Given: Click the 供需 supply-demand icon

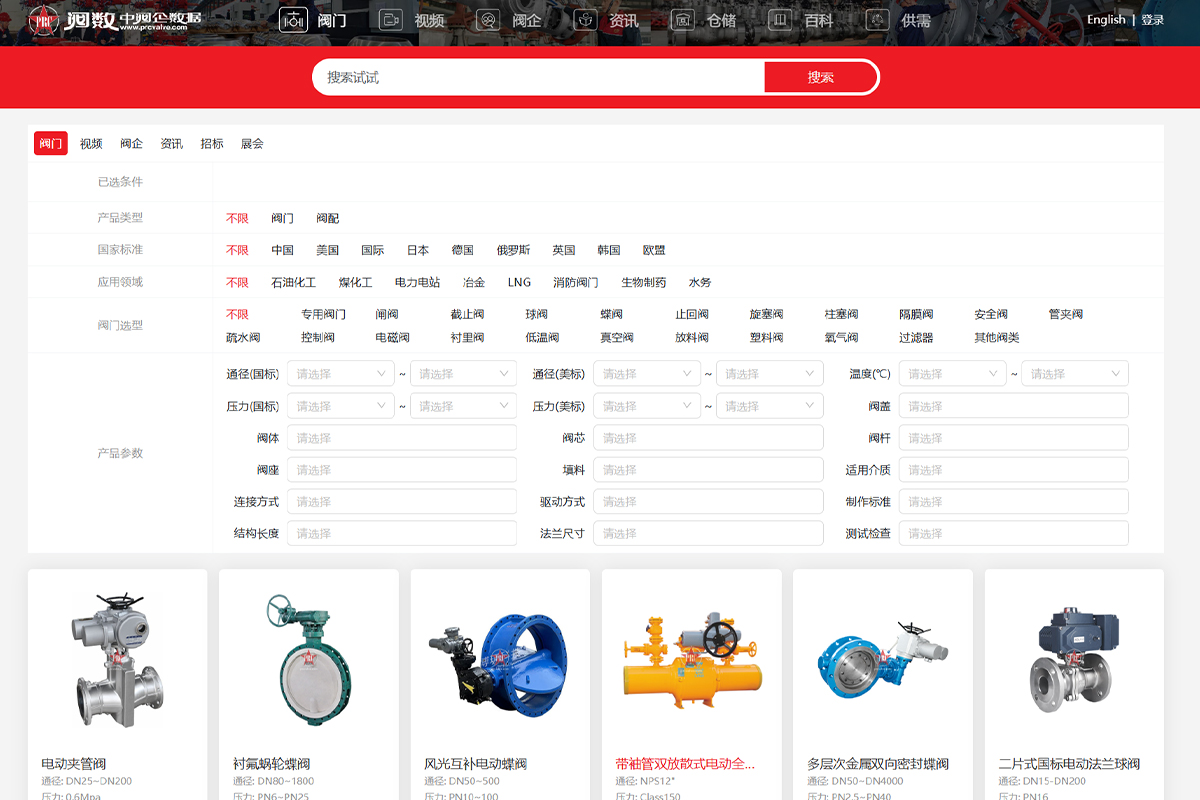Looking at the screenshot, I should pyautogui.click(x=877, y=20).
